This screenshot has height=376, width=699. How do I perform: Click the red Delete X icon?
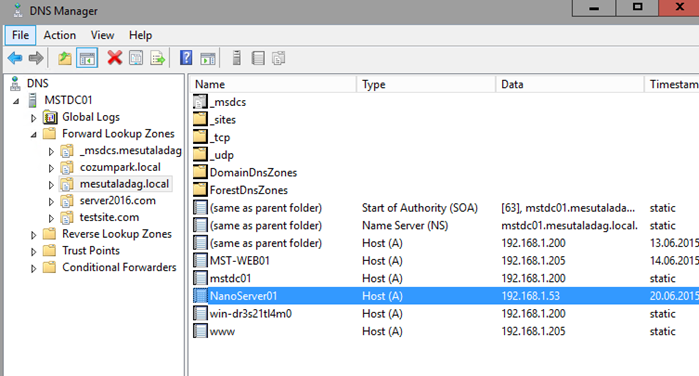pos(115,58)
